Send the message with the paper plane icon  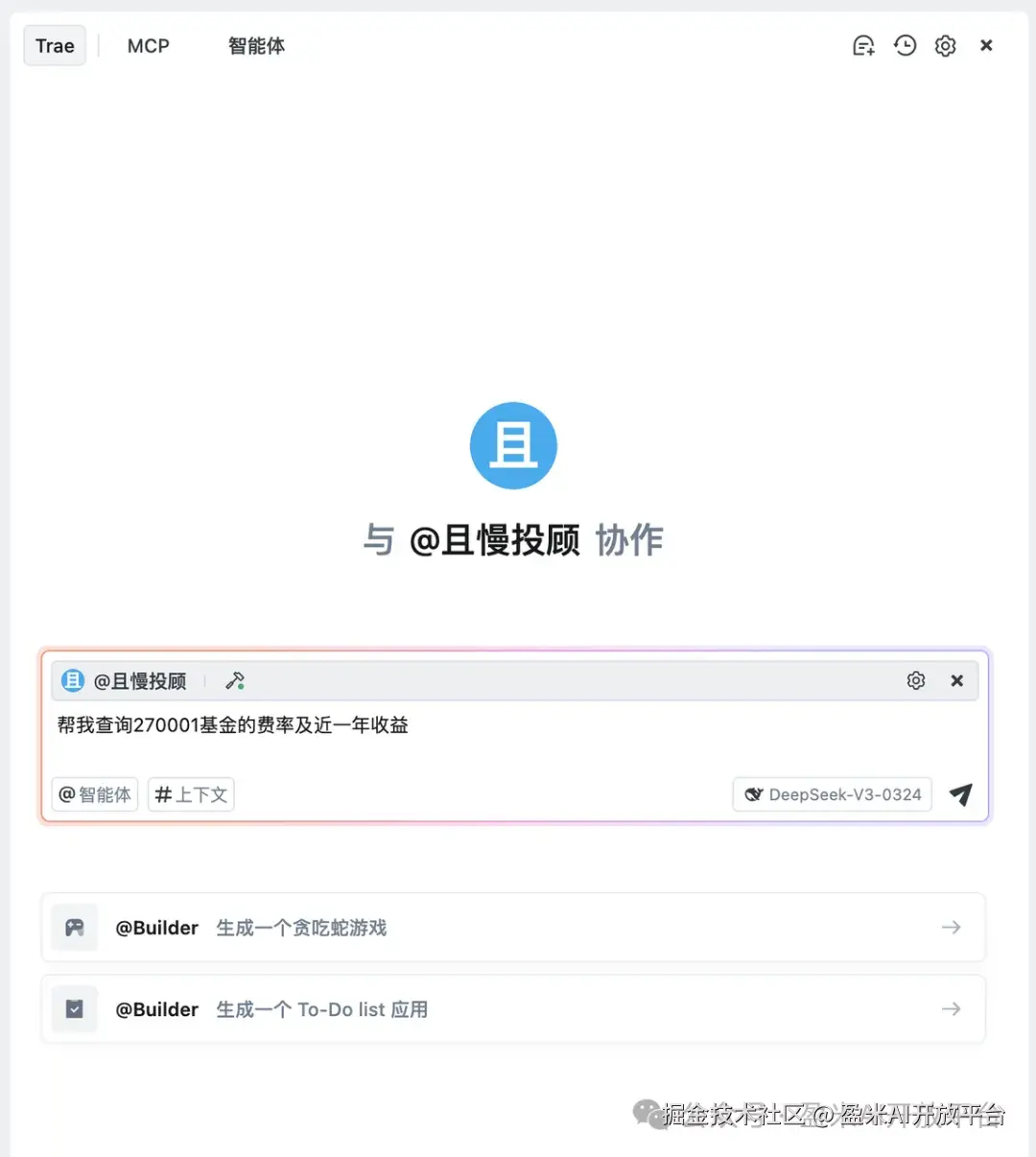(960, 794)
